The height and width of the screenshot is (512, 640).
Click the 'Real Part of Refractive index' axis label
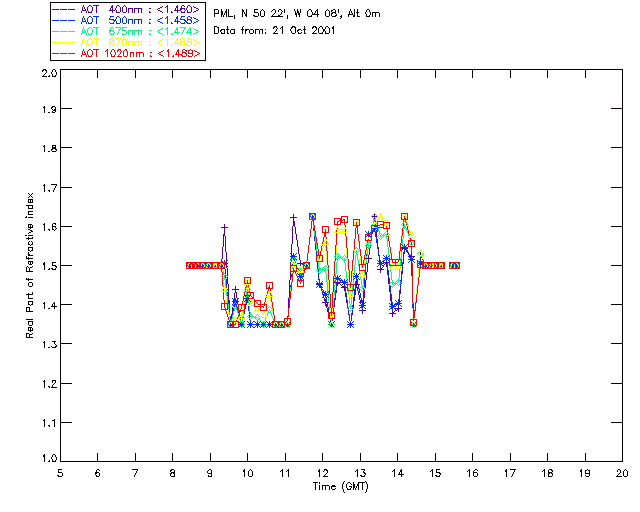(x=30, y=266)
